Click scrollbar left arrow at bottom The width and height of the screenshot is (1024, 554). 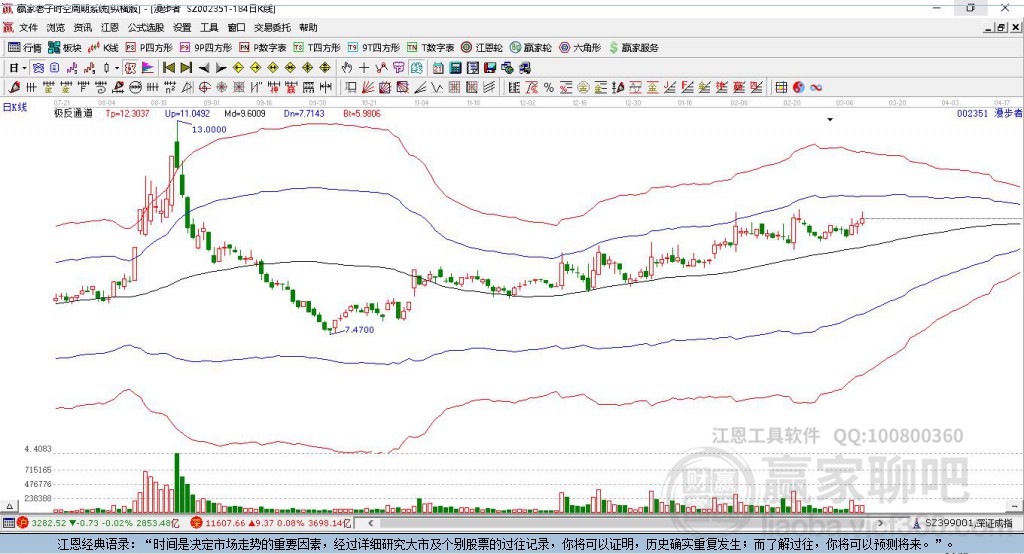click(371, 523)
